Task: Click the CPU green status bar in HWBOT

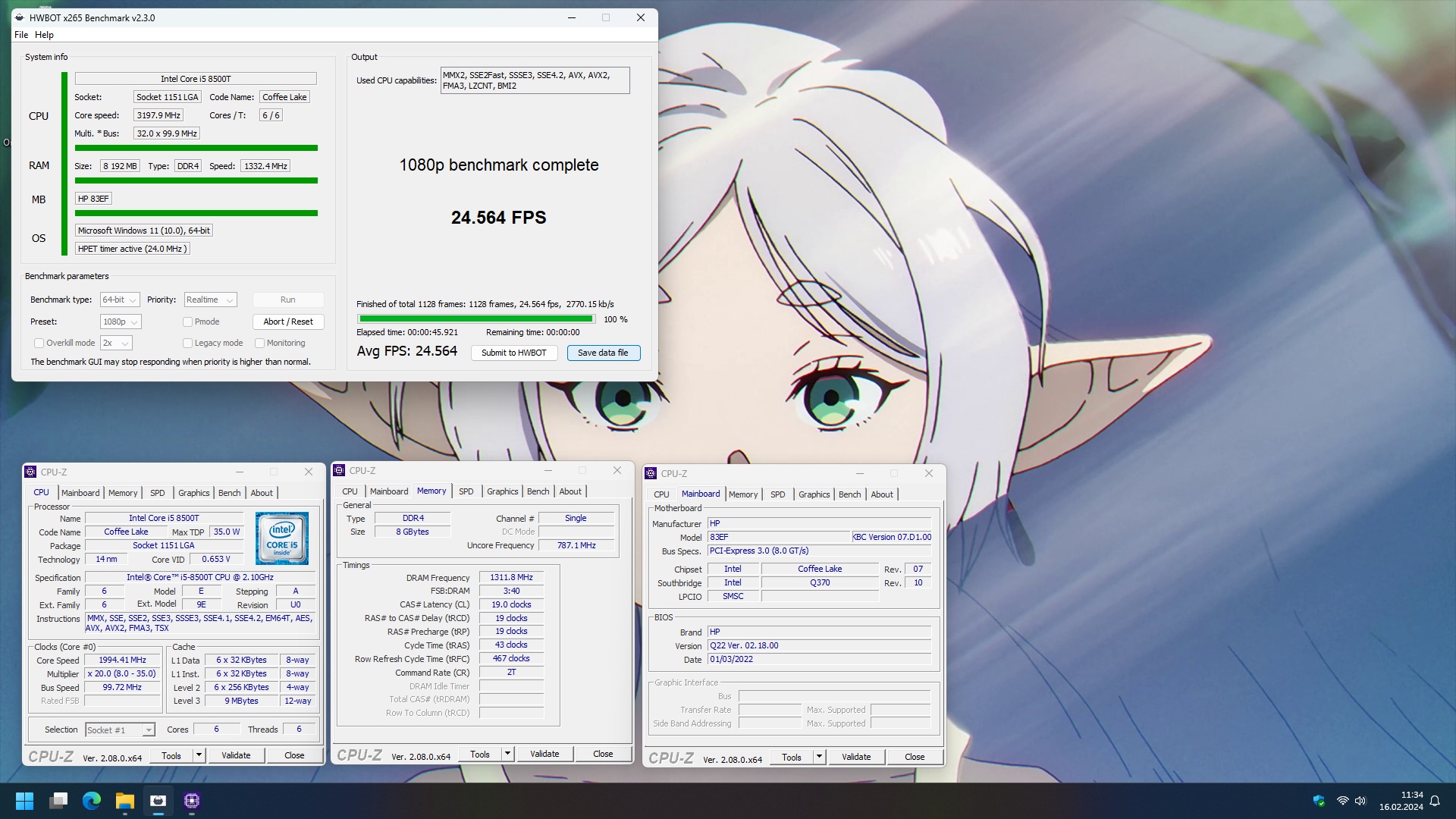Action: [196, 148]
